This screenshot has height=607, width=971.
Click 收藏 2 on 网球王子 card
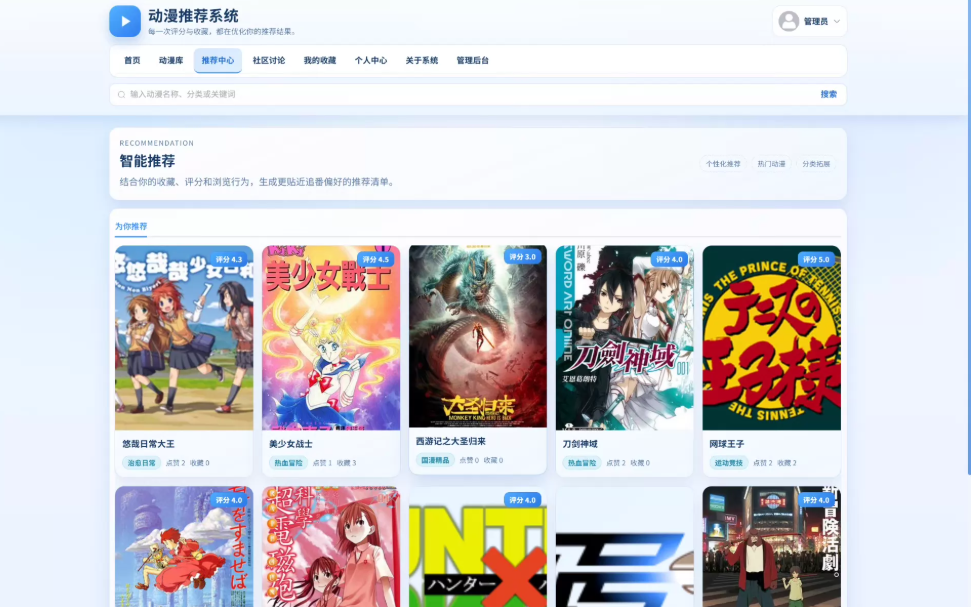[x=787, y=463]
